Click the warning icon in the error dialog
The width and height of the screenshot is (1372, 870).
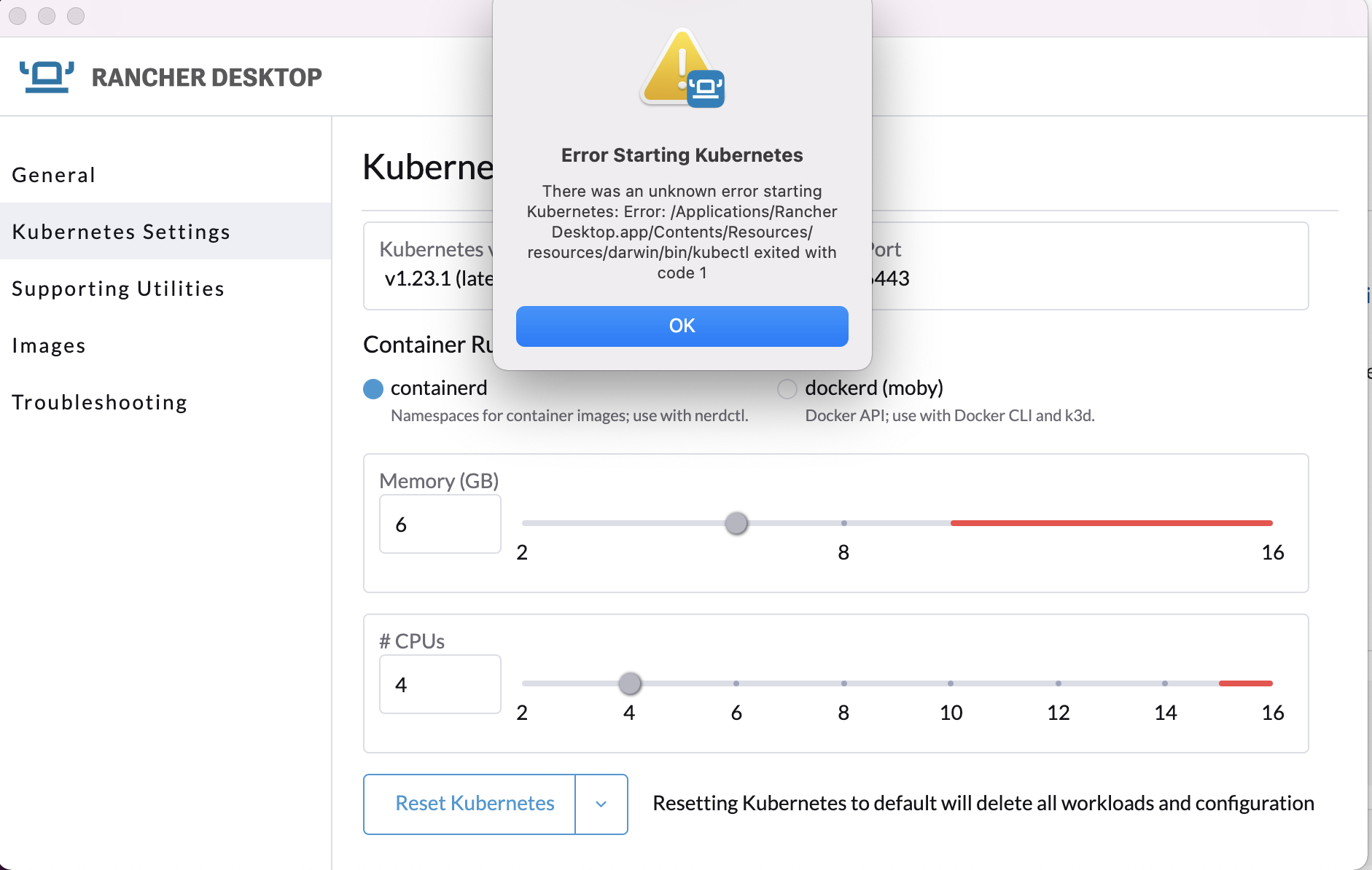tap(682, 68)
